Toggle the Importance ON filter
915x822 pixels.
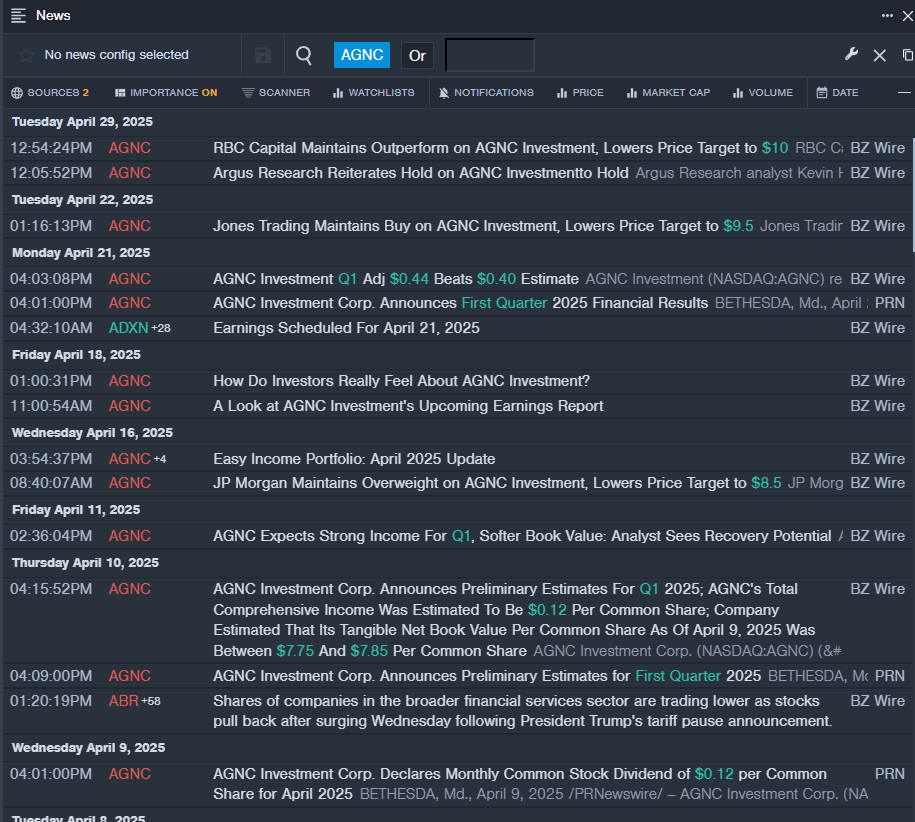pos(166,93)
